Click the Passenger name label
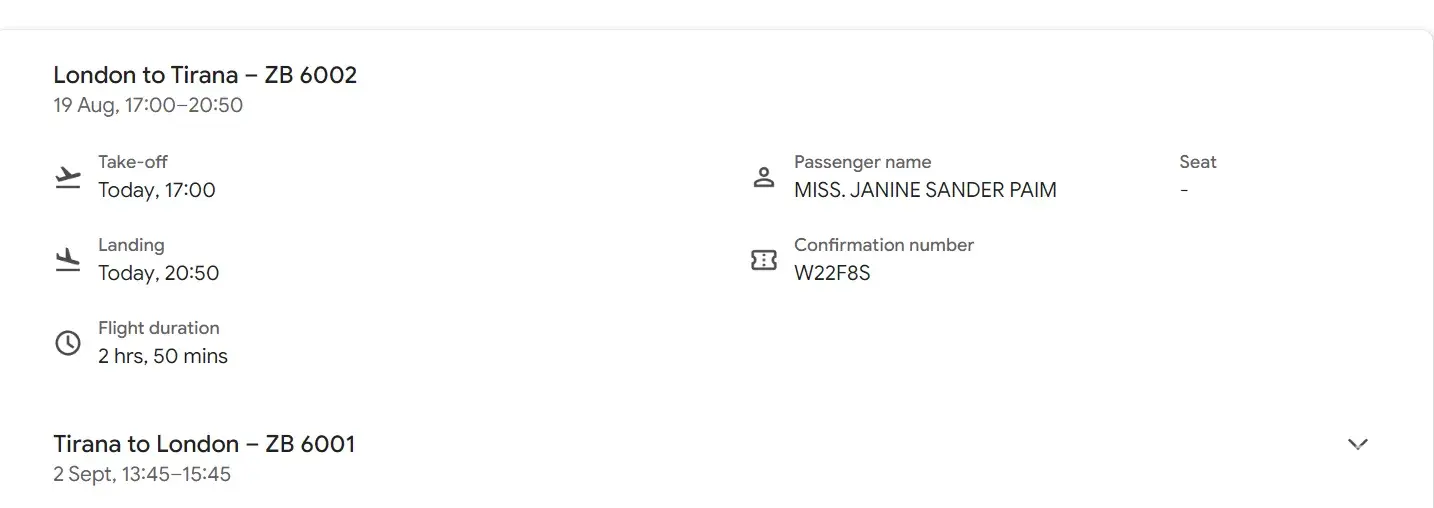Viewport: 1434px width, 508px height. coord(862,162)
